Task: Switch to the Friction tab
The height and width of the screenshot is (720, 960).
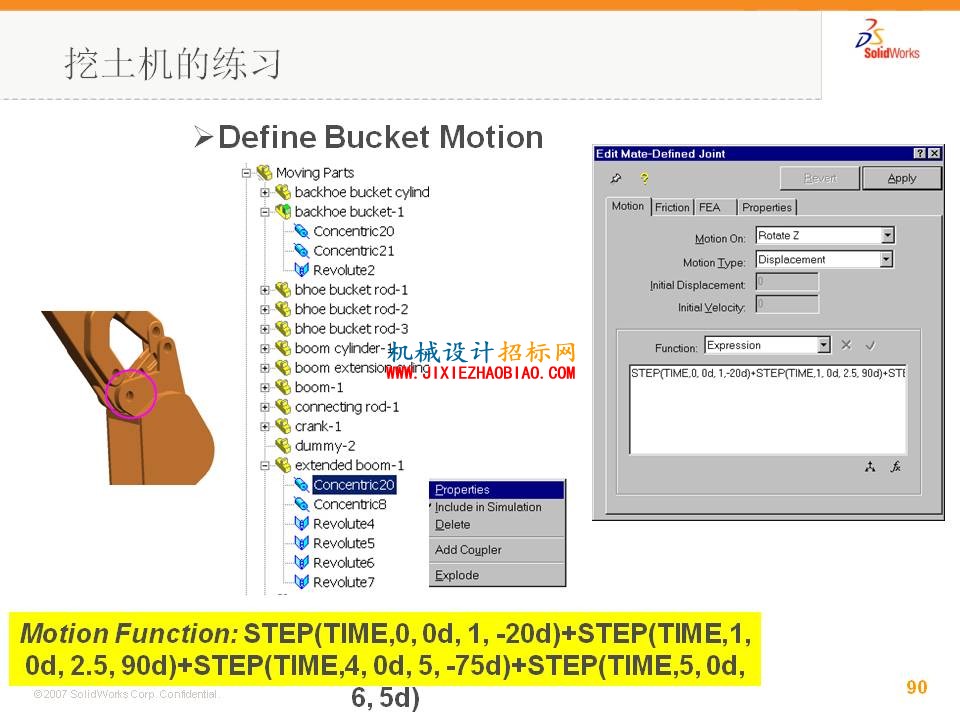Action: coord(672,208)
